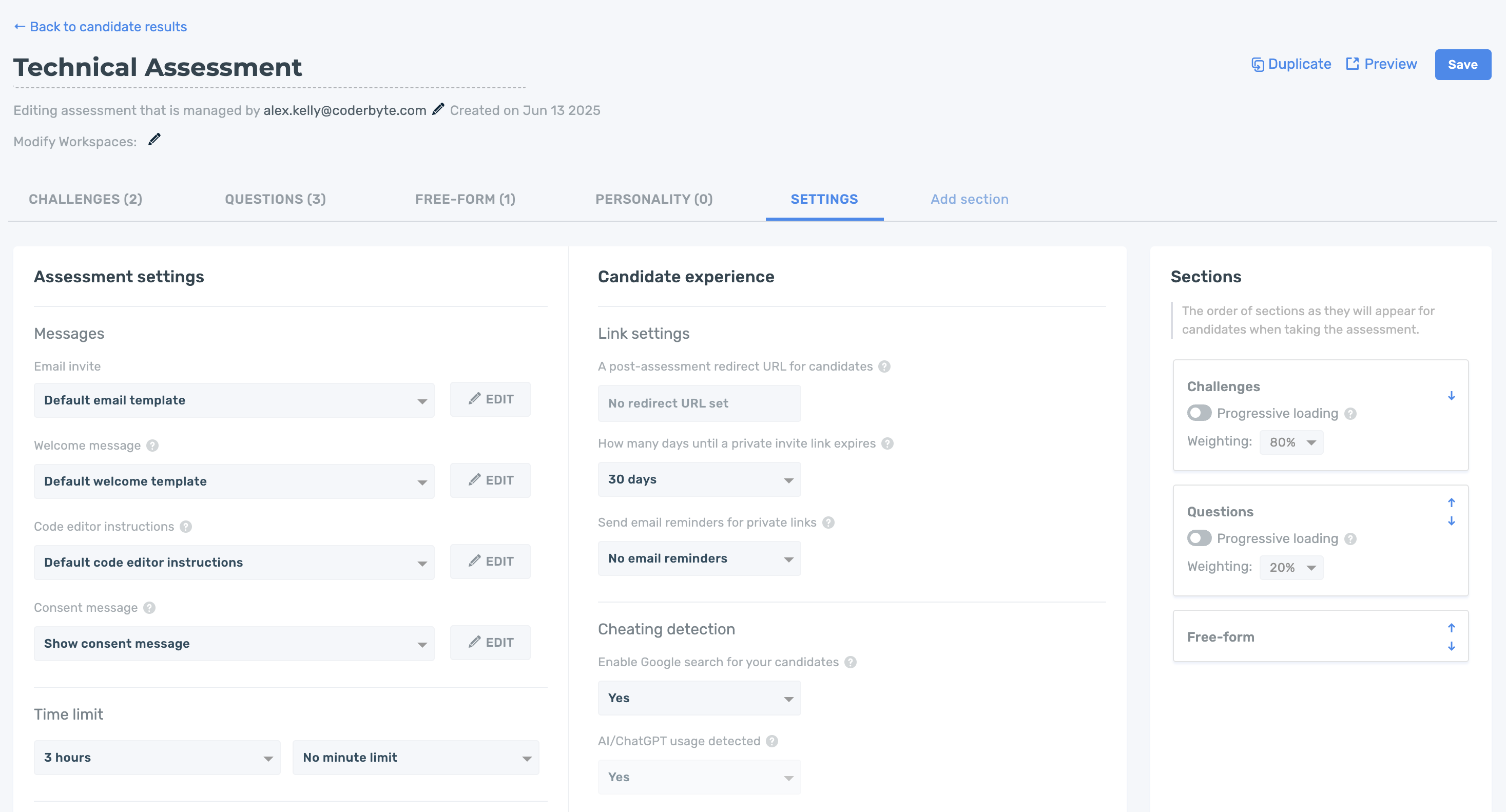Switch to the Personality (0) tab
Screen dimensions: 1506x812
(x=654, y=199)
